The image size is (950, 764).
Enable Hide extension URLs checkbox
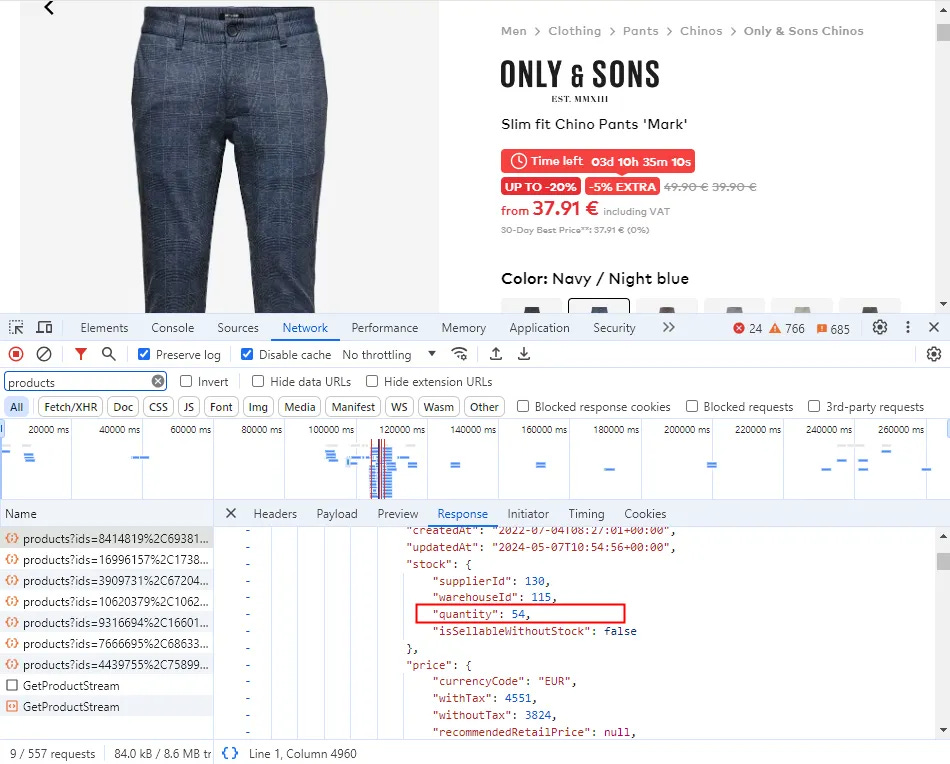click(x=372, y=381)
